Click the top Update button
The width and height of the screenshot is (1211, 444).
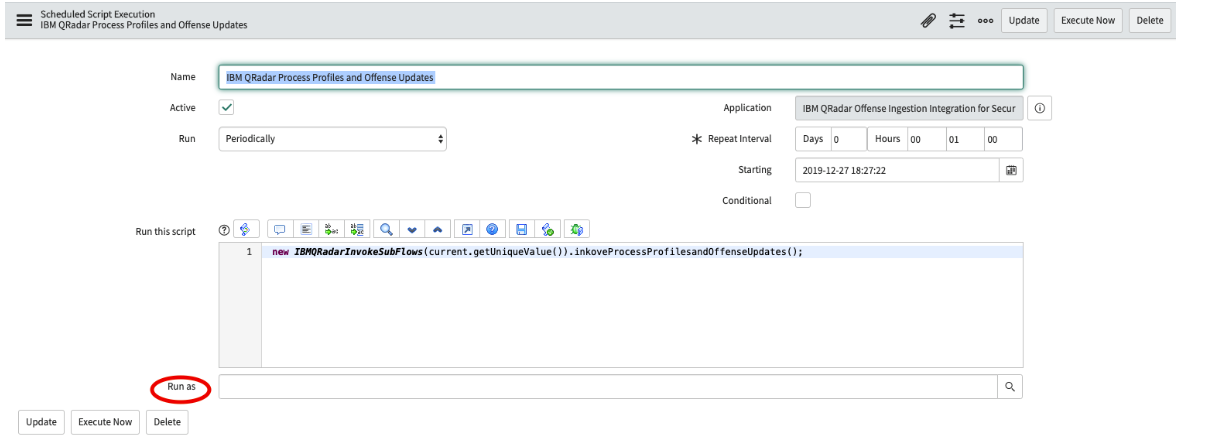pos(1023,20)
